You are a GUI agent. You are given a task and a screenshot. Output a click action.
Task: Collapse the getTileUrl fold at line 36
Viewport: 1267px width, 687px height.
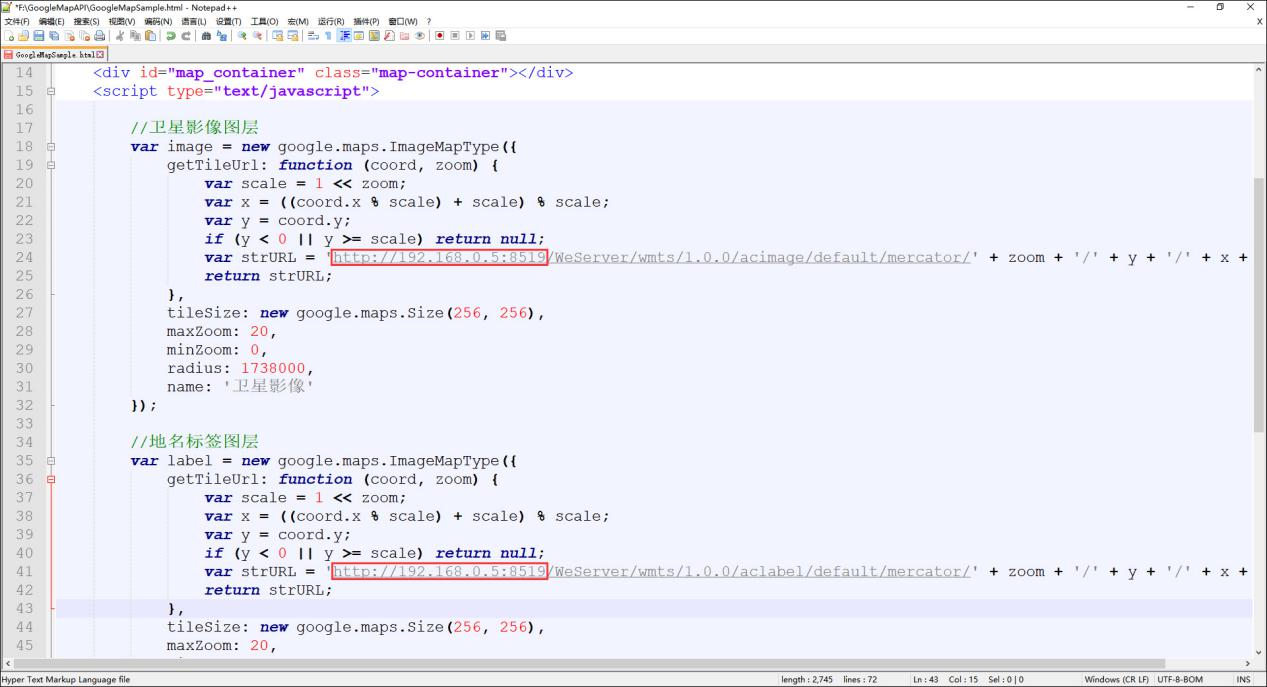click(x=51, y=480)
